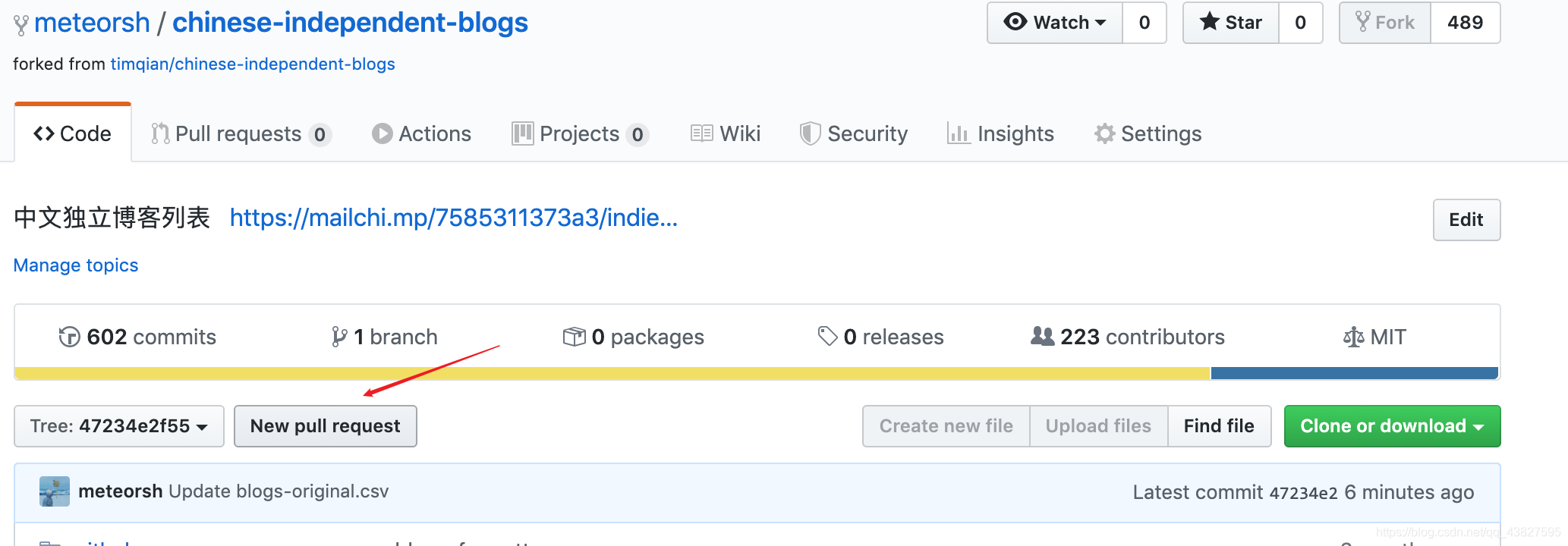Switch to the Actions tab
Screen dimensions: 1568x546
tap(421, 133)
